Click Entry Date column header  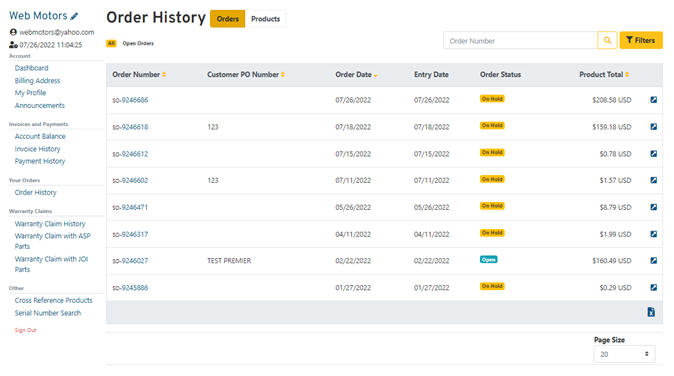(x=431, y=75)
